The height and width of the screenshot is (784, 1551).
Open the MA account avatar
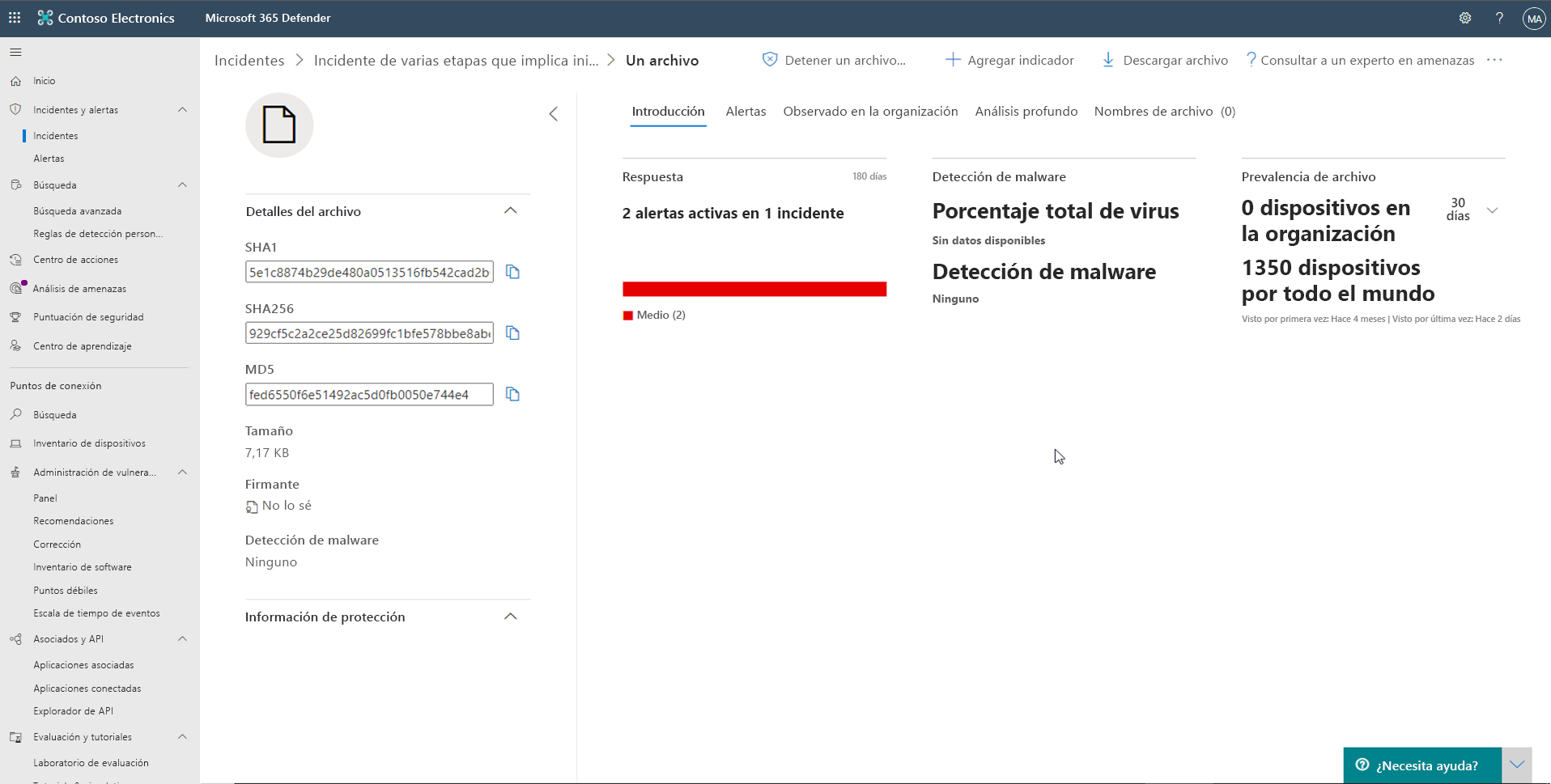(1534, 18)
